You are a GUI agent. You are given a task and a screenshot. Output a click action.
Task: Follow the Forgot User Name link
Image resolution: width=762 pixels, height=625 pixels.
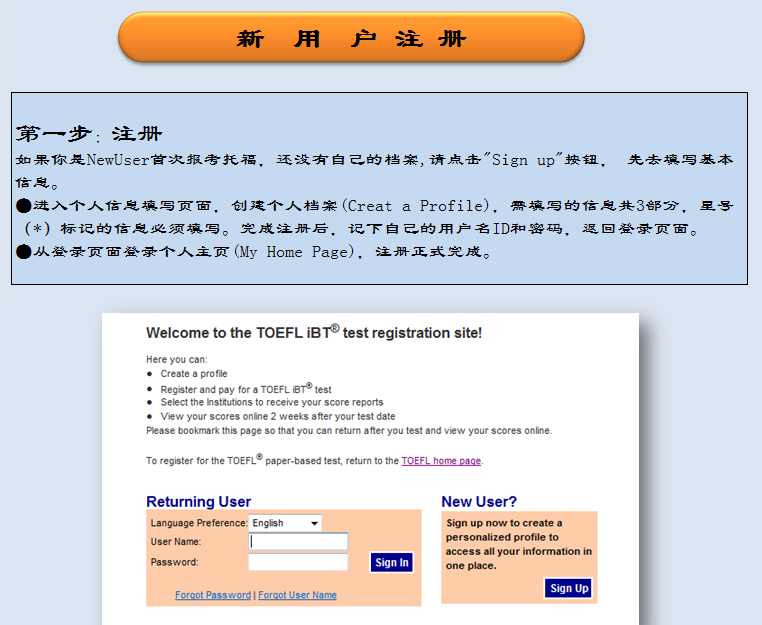coord(297,595)
